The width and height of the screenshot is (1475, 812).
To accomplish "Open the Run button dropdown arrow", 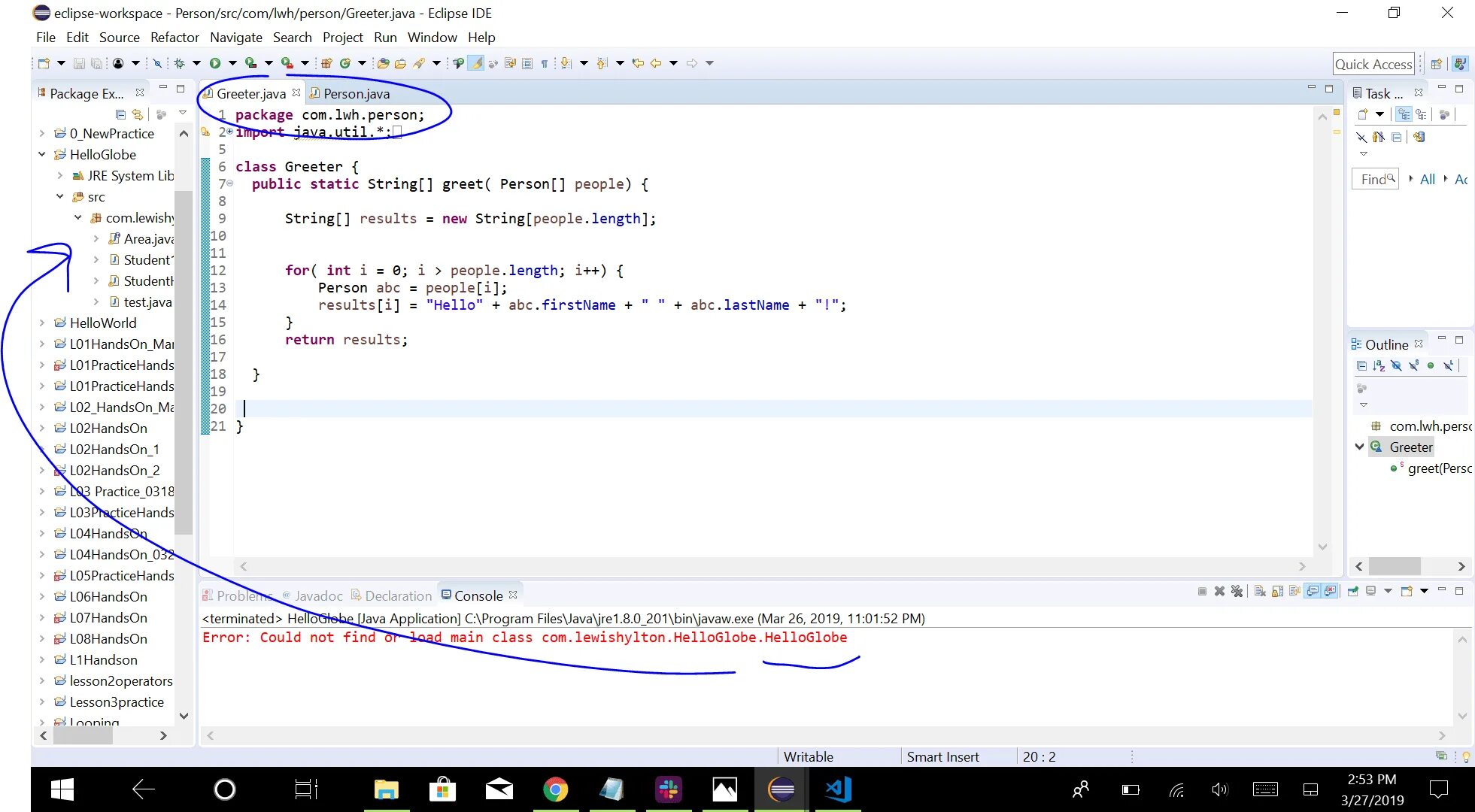I will tap(232, 63).
